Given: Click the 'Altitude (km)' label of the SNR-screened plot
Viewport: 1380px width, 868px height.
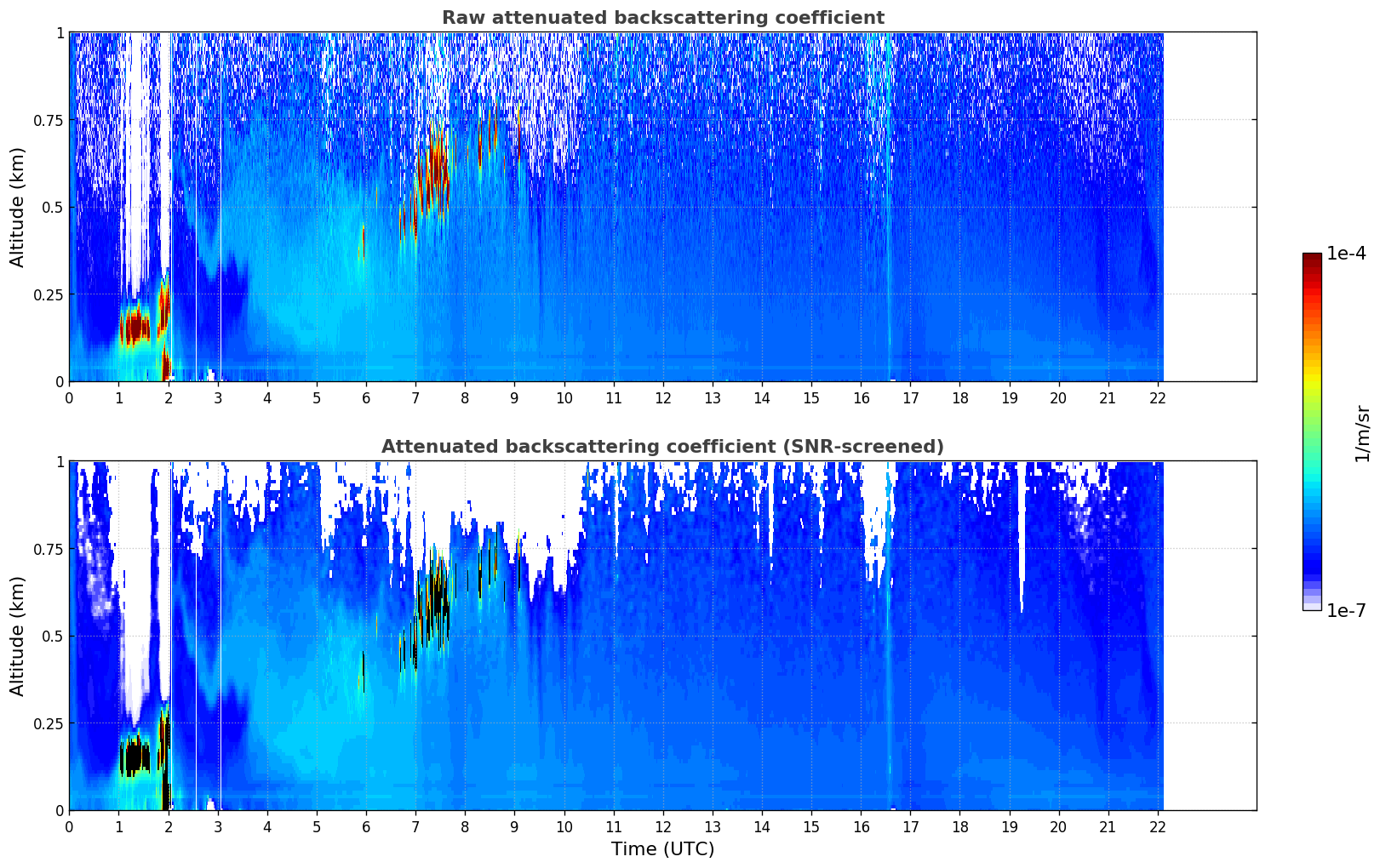Looking at the screenshot, I should pos(18,636).
